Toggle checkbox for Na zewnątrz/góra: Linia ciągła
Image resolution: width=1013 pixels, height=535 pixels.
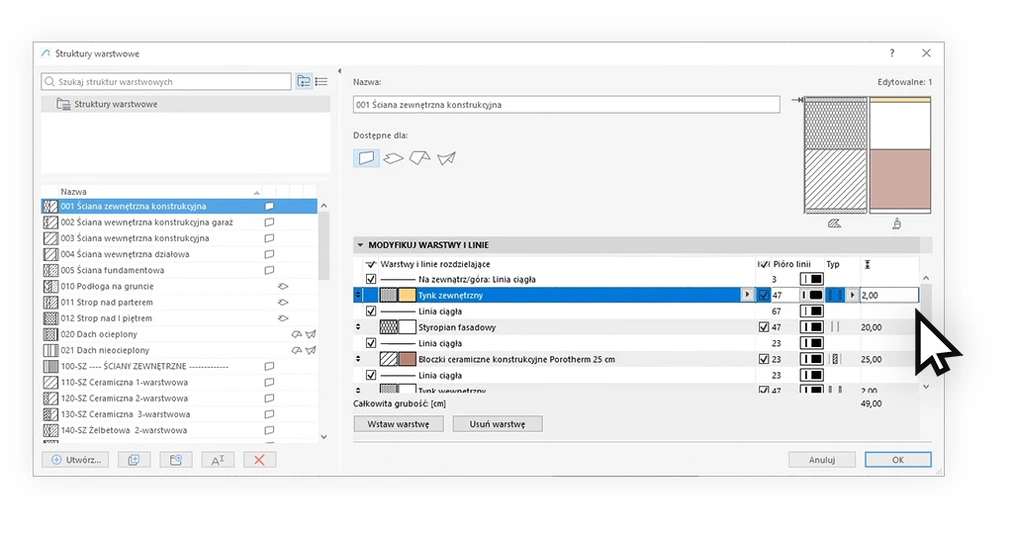[371, 279]
